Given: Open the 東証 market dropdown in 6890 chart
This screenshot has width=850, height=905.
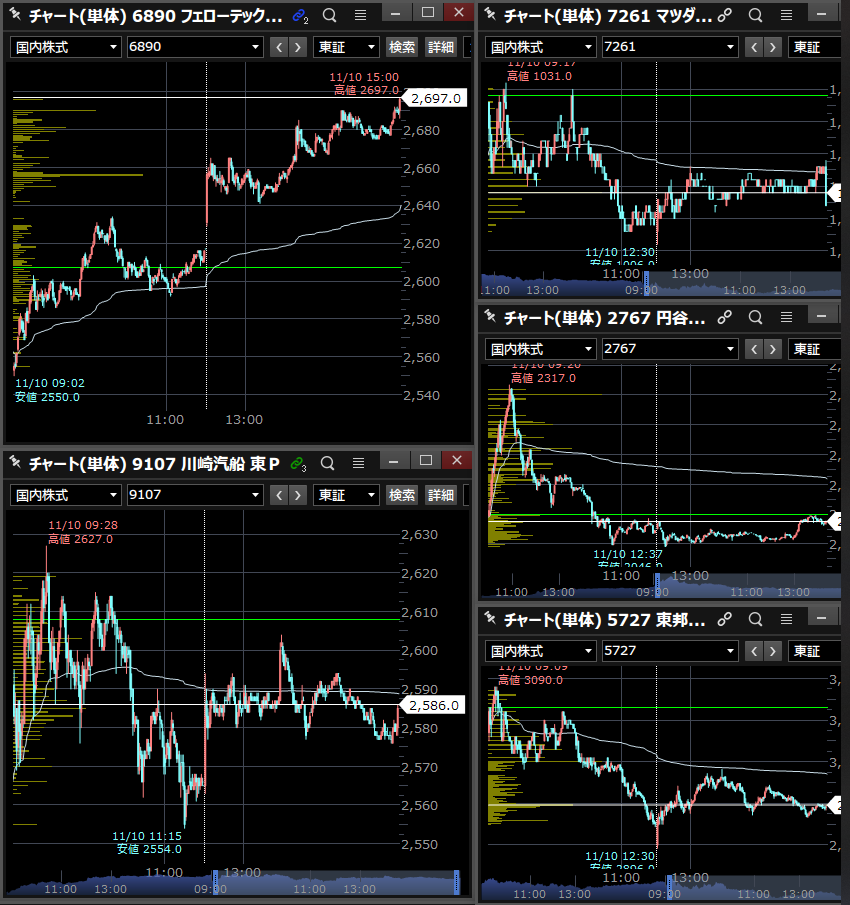Looking at the screenshot, I should coord(346,47).
